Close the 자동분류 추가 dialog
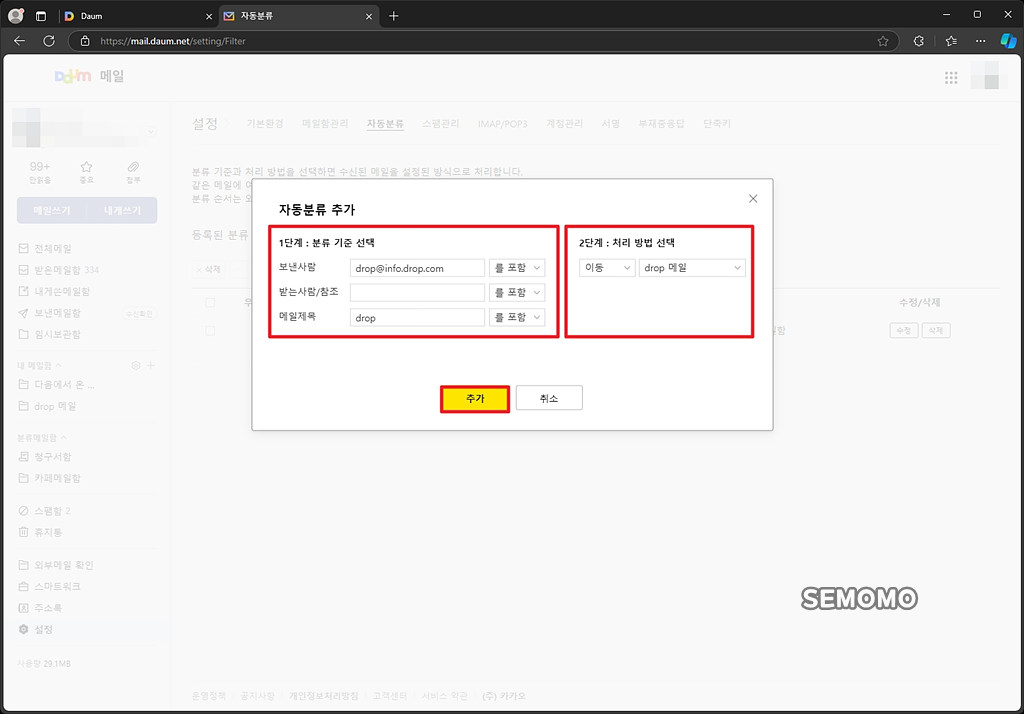Screen dimensions: 1024x714 [x=753, y=199]
